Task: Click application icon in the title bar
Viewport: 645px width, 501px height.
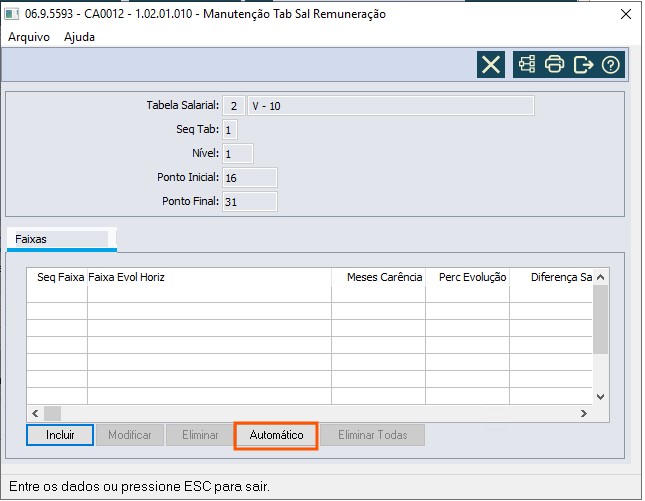Action: tap(12, 14)
